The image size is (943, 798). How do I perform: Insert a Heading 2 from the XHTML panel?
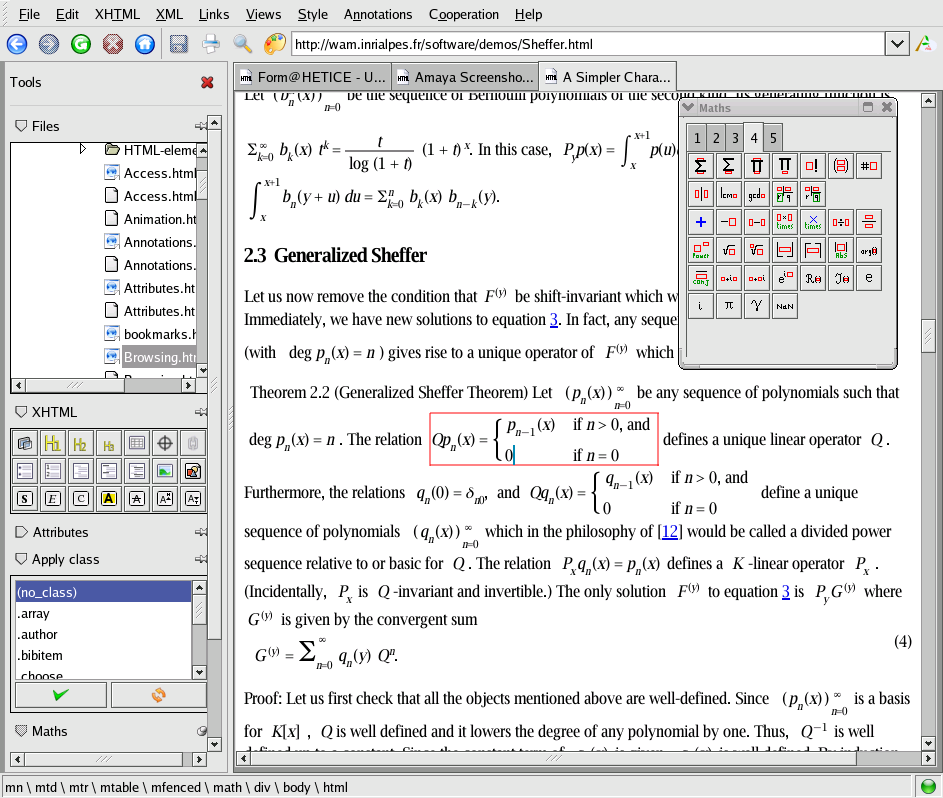(x=81, y=444)
